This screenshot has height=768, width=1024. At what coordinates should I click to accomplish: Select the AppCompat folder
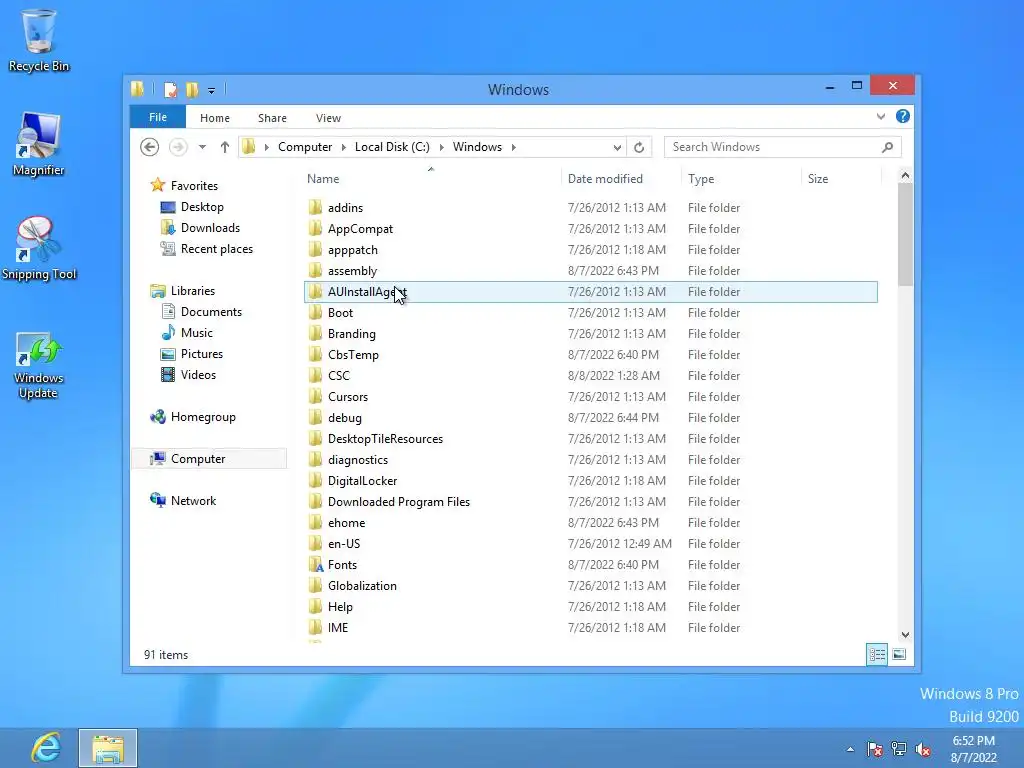(x=591, y=229)
